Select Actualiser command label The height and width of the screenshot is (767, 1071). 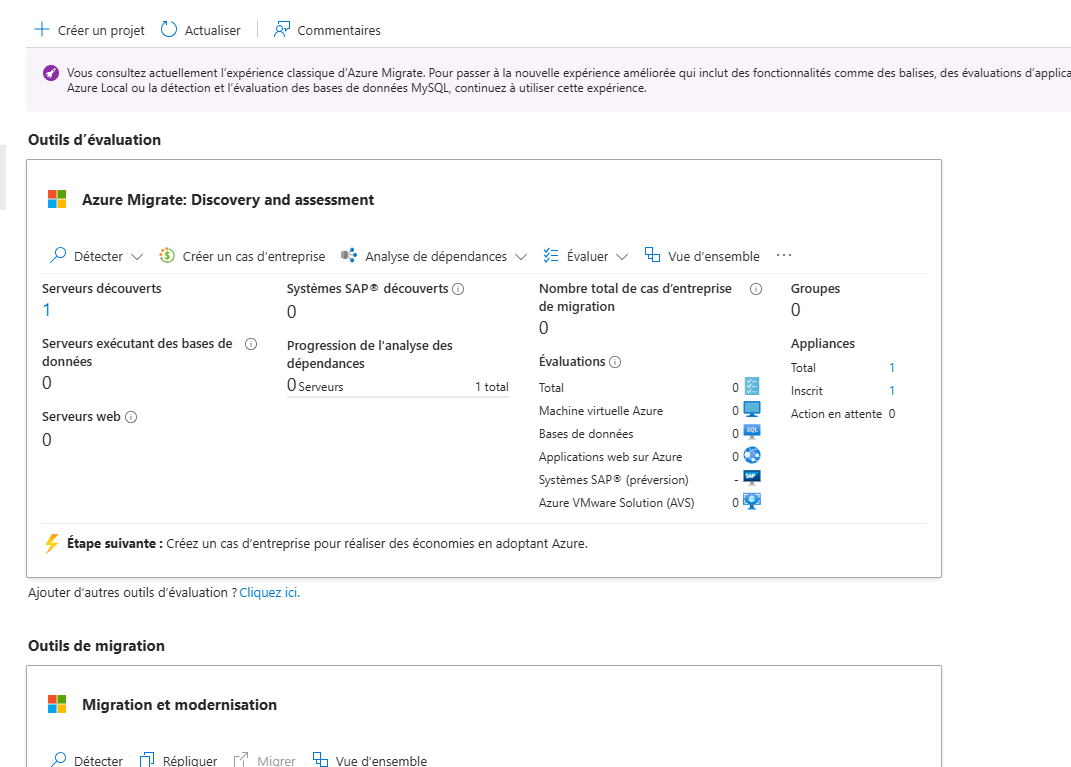point(212,31)
